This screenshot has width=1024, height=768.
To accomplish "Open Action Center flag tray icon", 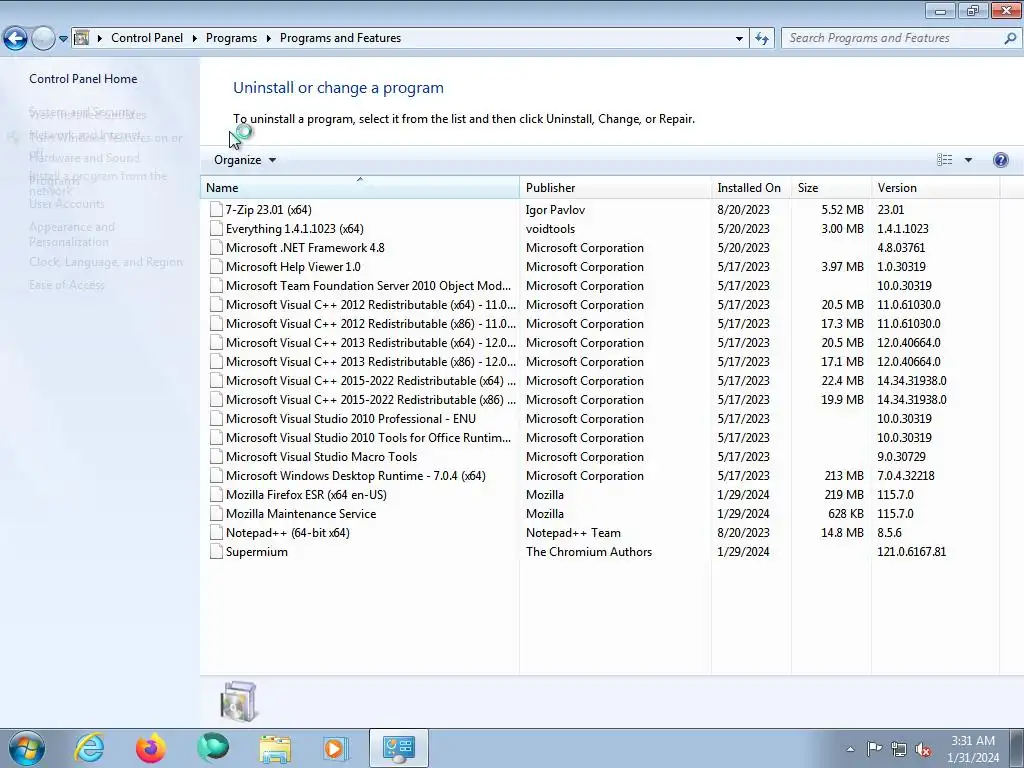I will (874, 748).
